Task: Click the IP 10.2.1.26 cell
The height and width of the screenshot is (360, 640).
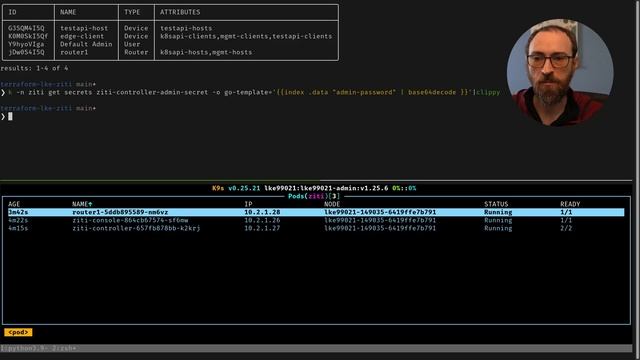Action: pyautogui.click(x=262, y=220)
